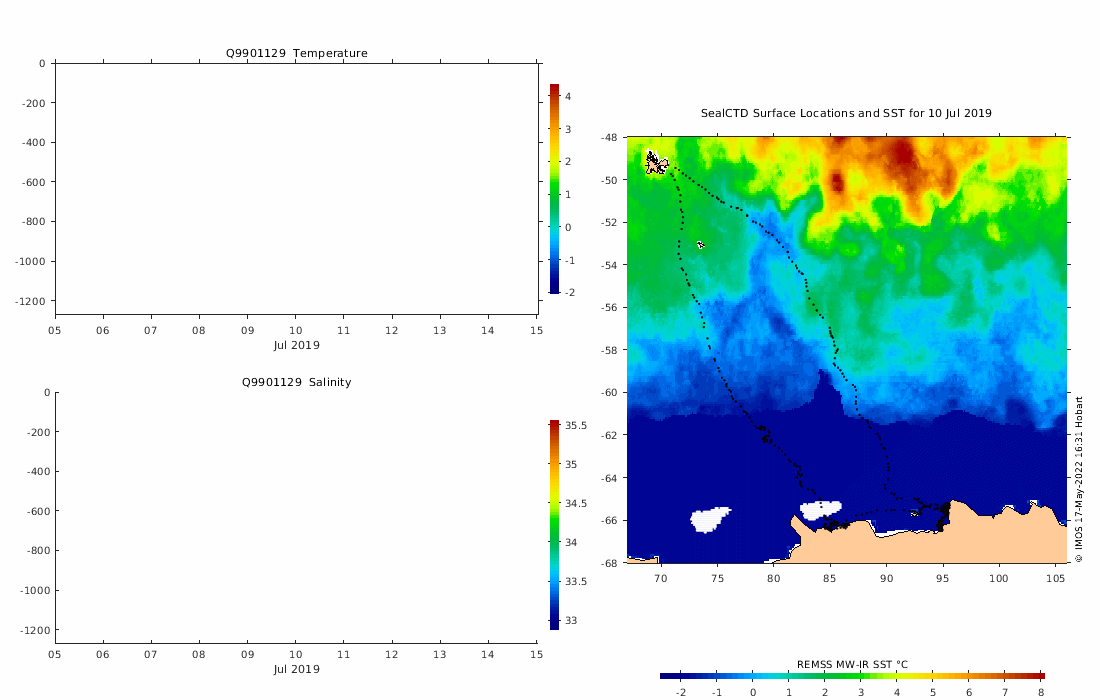Screen dimensions: 1100x700
Task: Click the Q9901129 Temperature plot title
Action: pos(296,53)
